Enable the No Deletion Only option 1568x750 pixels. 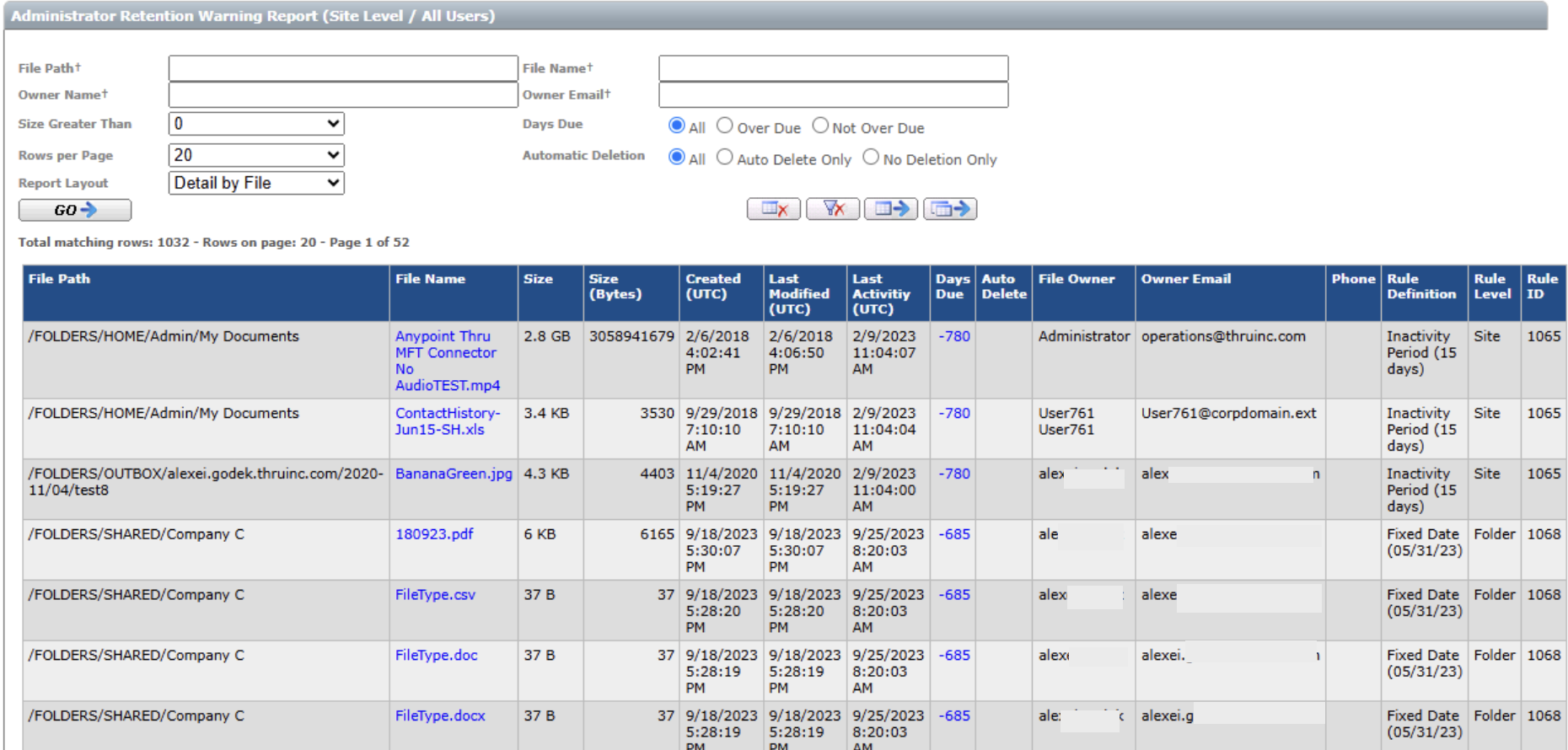(x=871, y=158)
